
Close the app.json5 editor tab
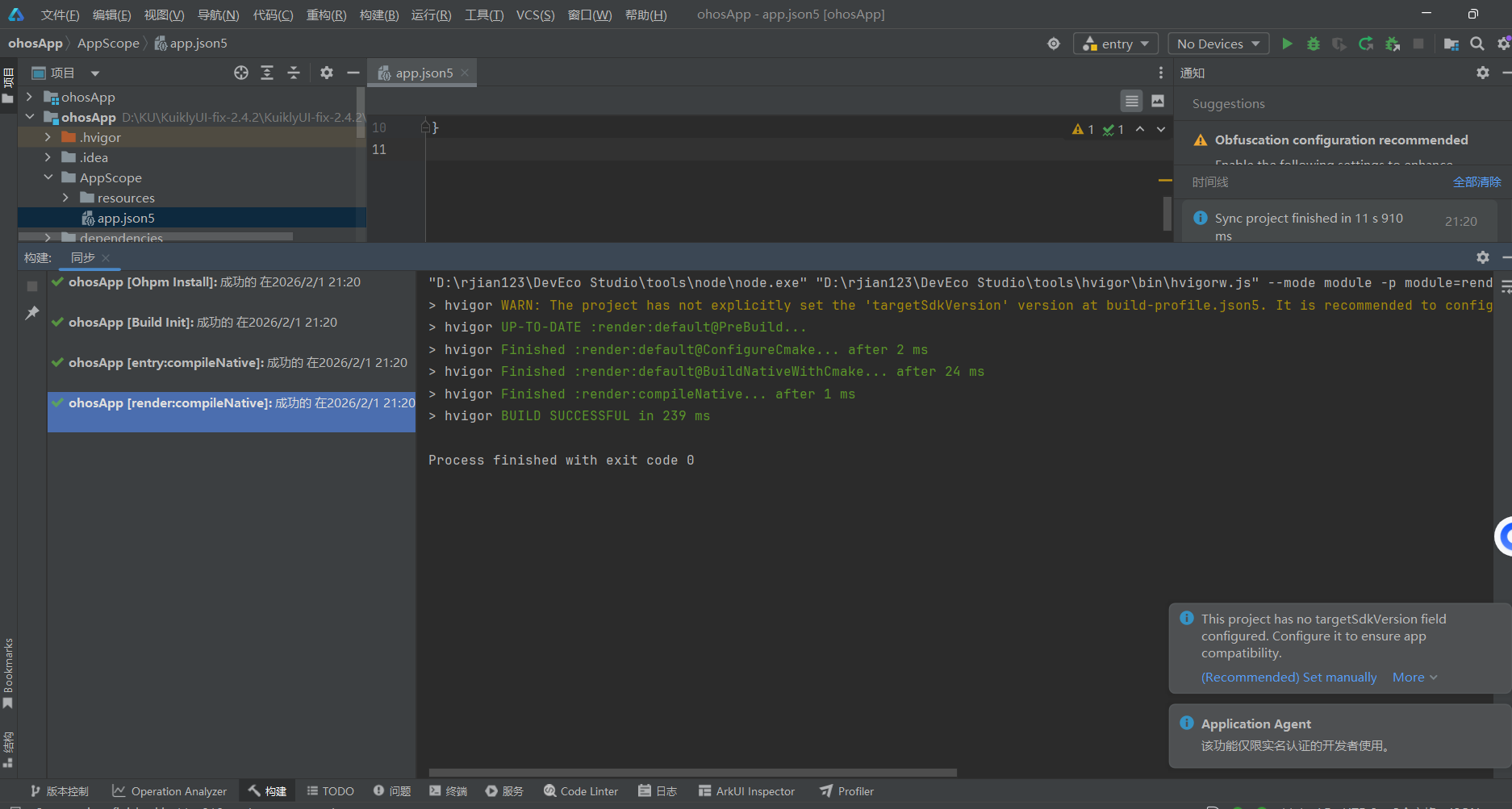click(x=465, y=73)
